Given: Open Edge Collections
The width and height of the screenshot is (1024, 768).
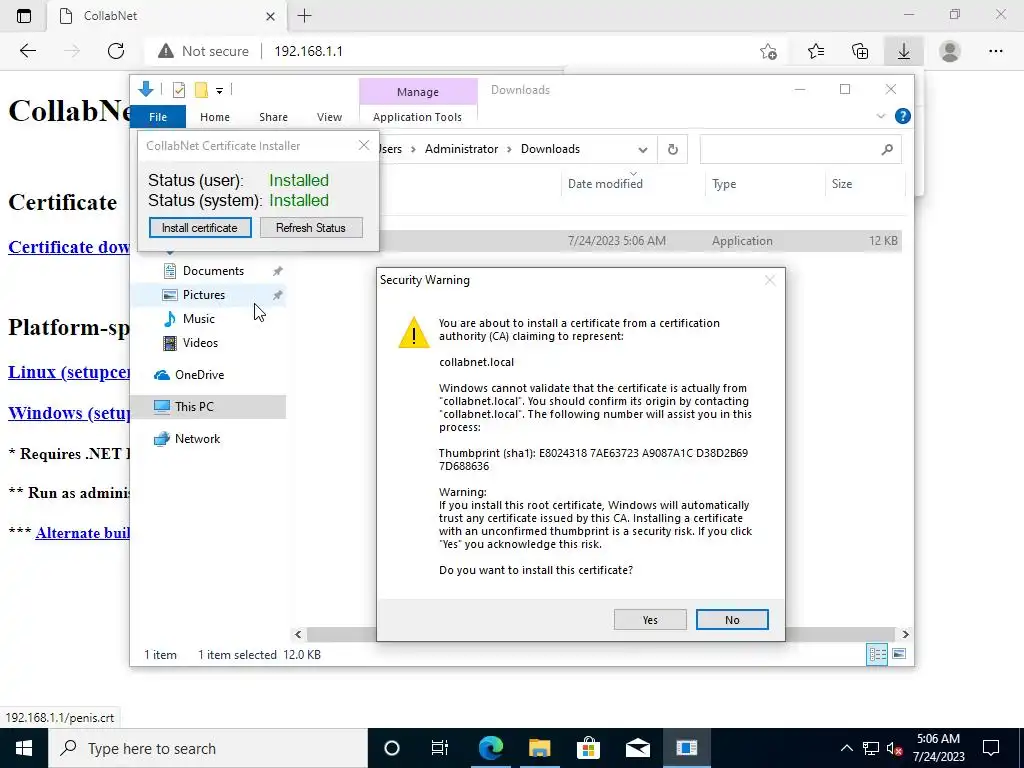Looking at the screenshot, I should point(860,51).
